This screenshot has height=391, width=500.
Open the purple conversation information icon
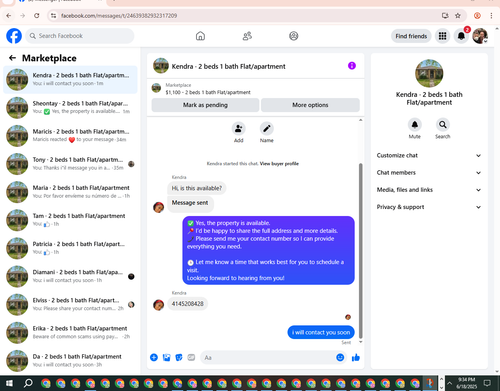coord(352,66)
